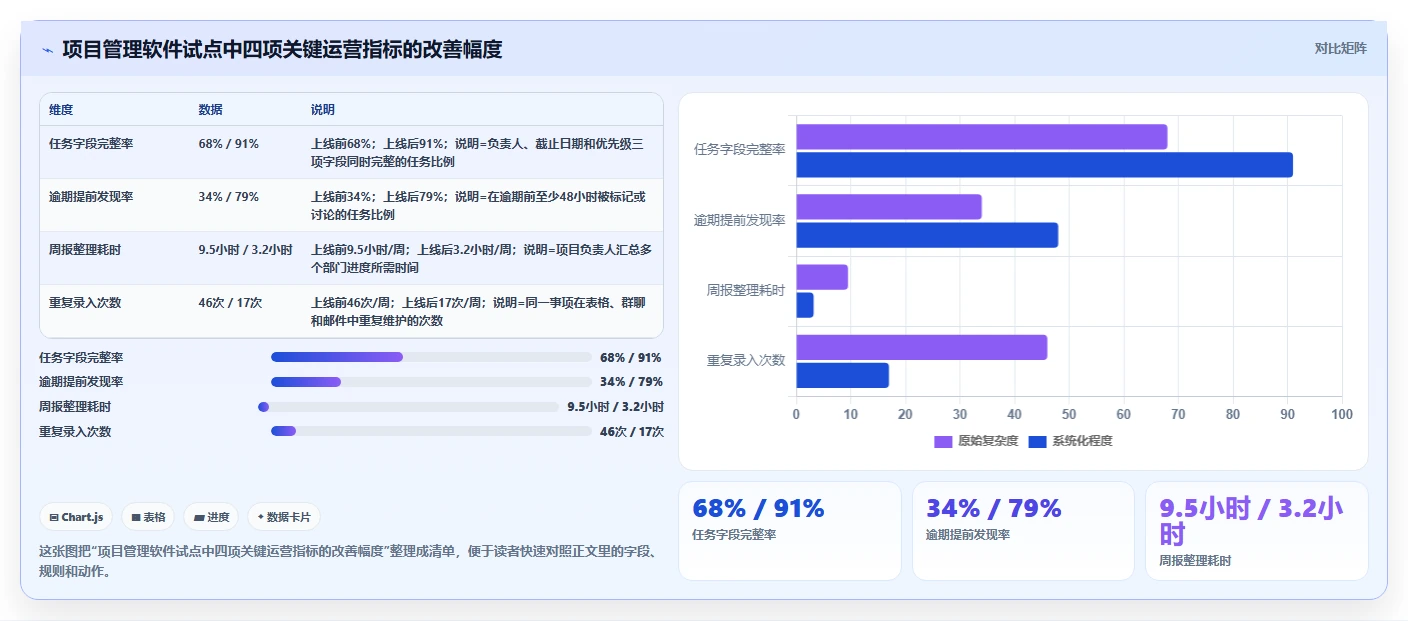Toggle the 原始复杂度 legend swatch
This screenshot has width=1408, height=621.
(943, 441)
